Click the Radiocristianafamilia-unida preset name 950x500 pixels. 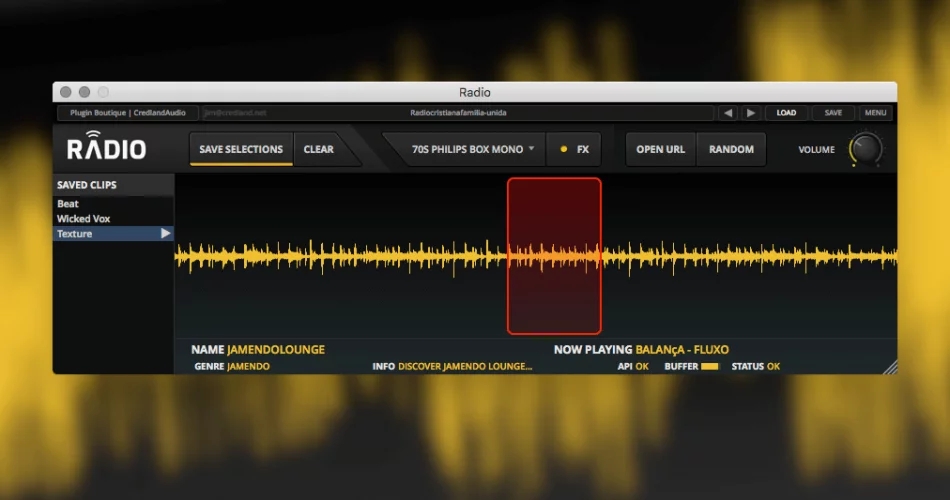point(458,113)
